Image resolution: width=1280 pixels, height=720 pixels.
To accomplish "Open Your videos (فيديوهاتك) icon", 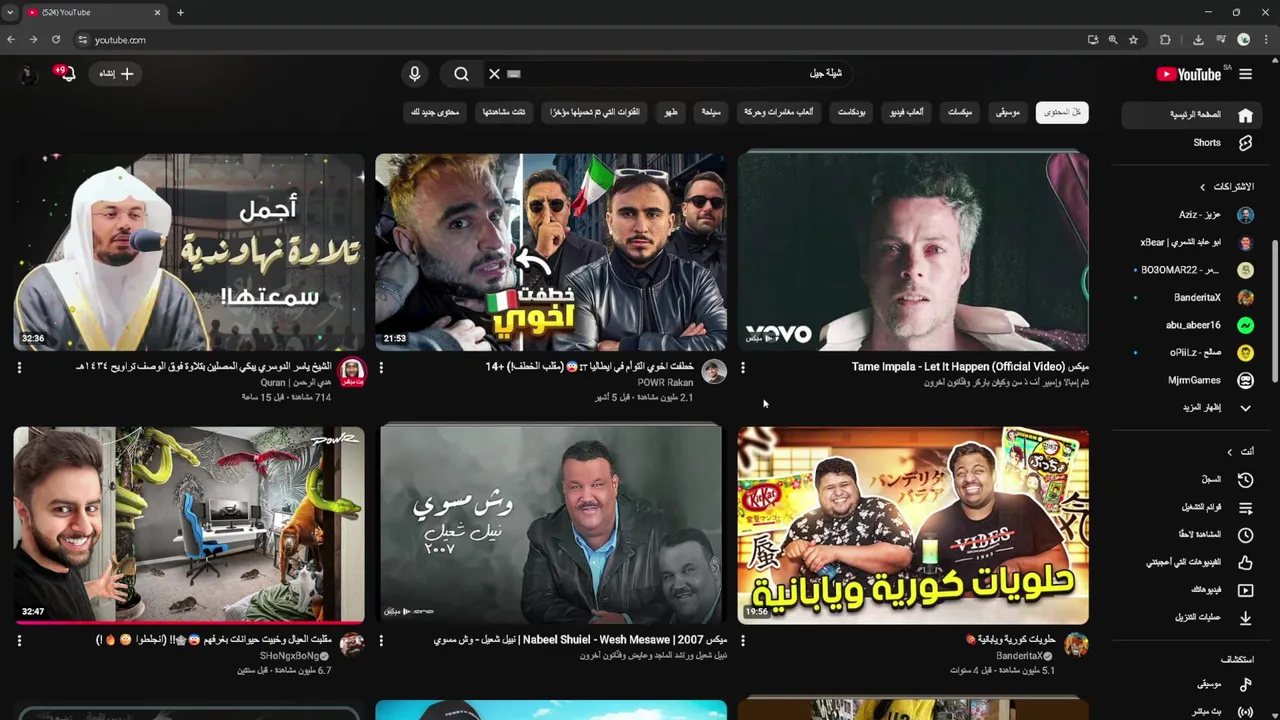I will click(1245, 590).
